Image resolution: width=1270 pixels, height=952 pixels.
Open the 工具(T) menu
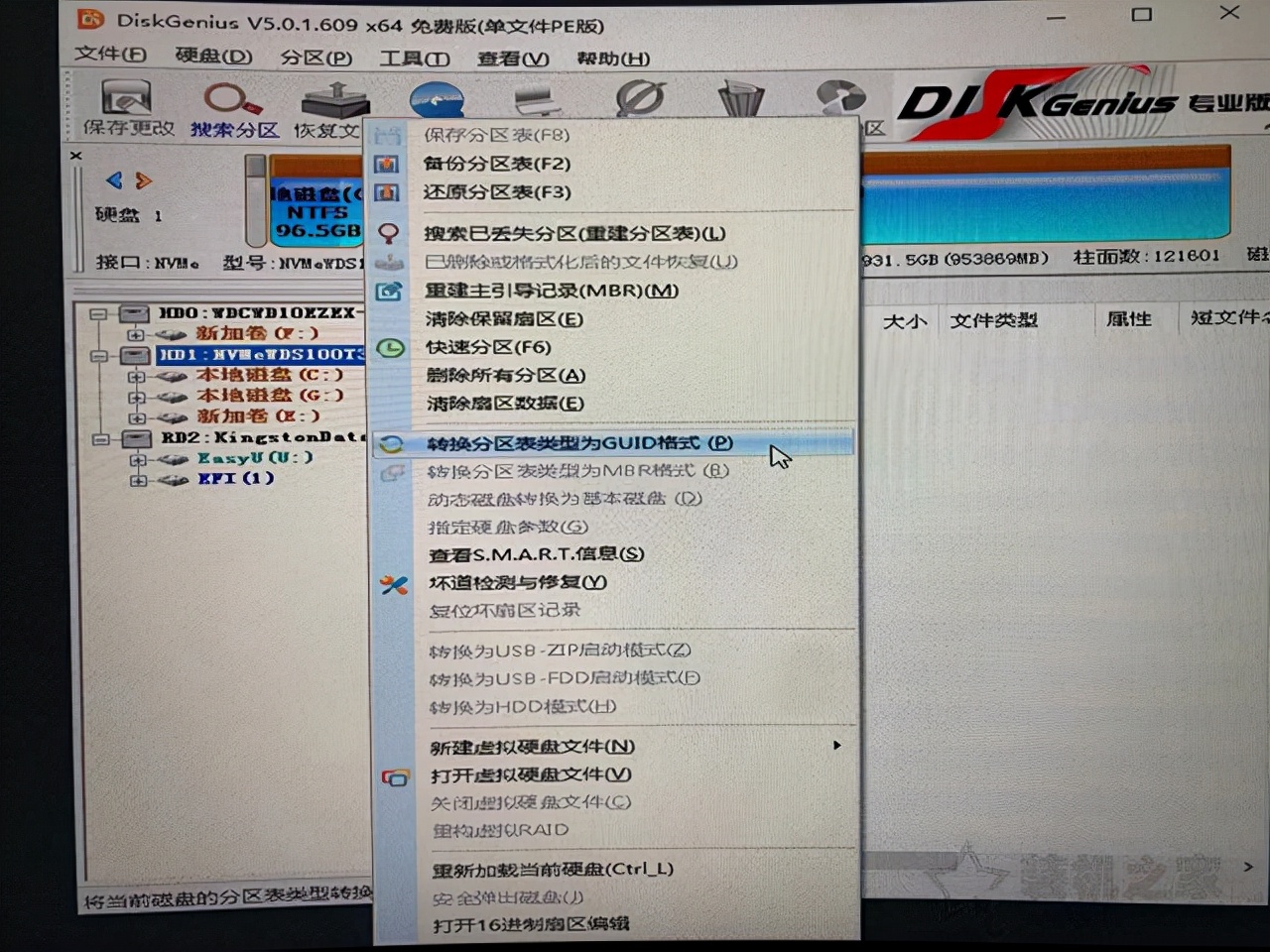click(x=413, y=59)
